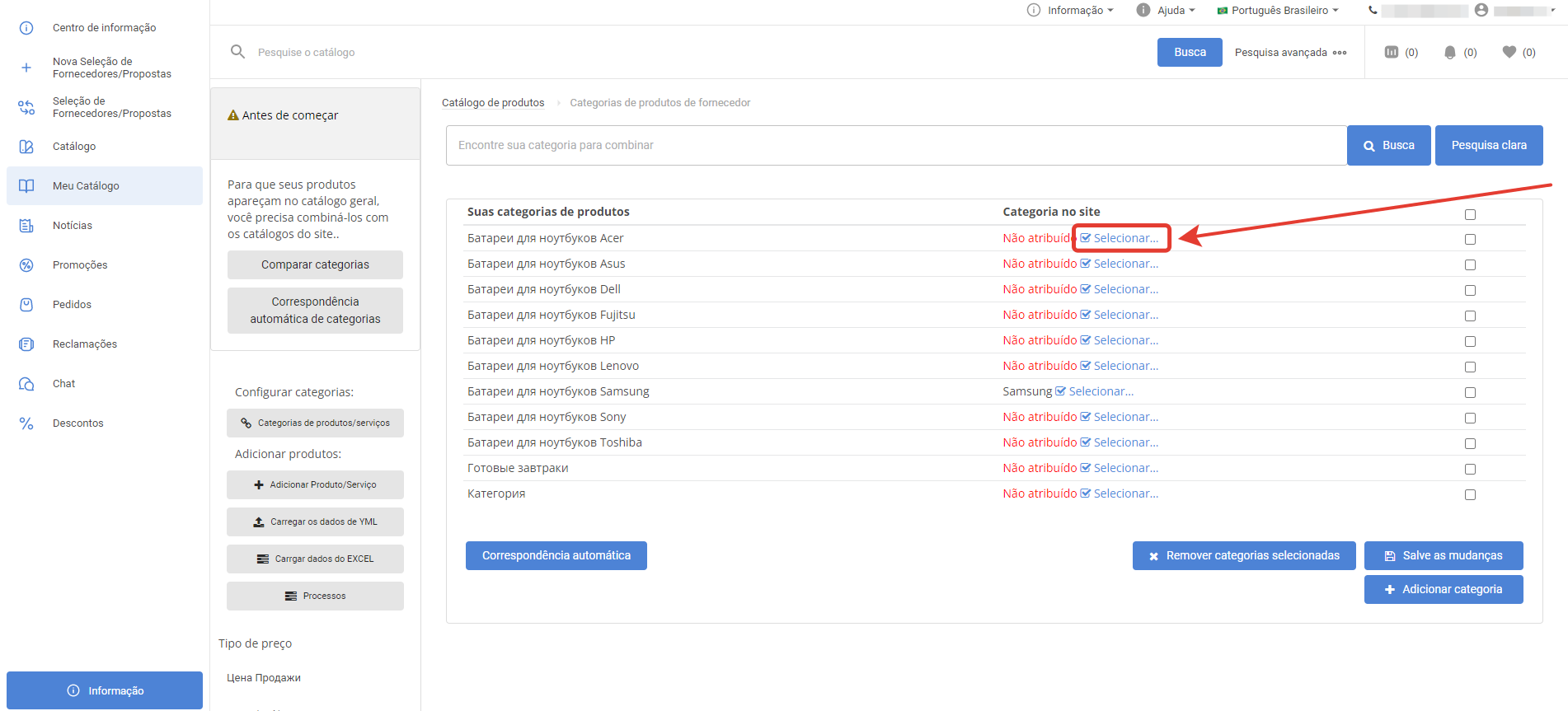
Task: Expand the Informação dropdown in top bar
Action: [x=1071, y=10]
